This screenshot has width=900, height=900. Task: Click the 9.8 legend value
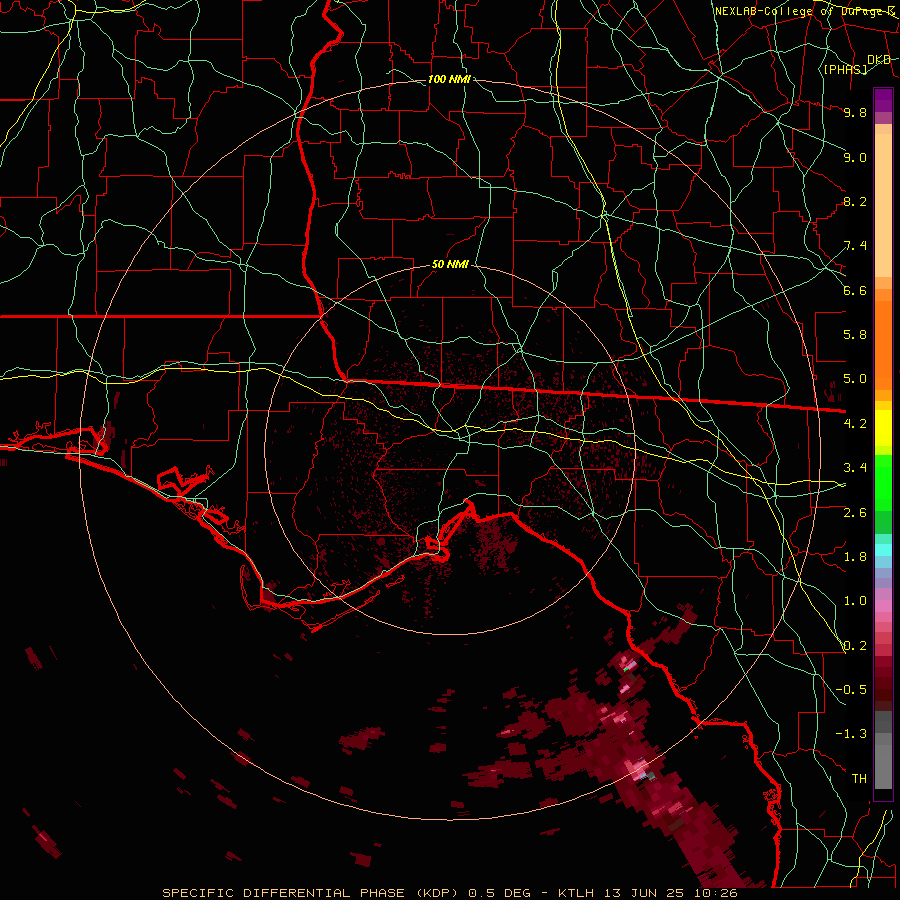click(855, 112)
